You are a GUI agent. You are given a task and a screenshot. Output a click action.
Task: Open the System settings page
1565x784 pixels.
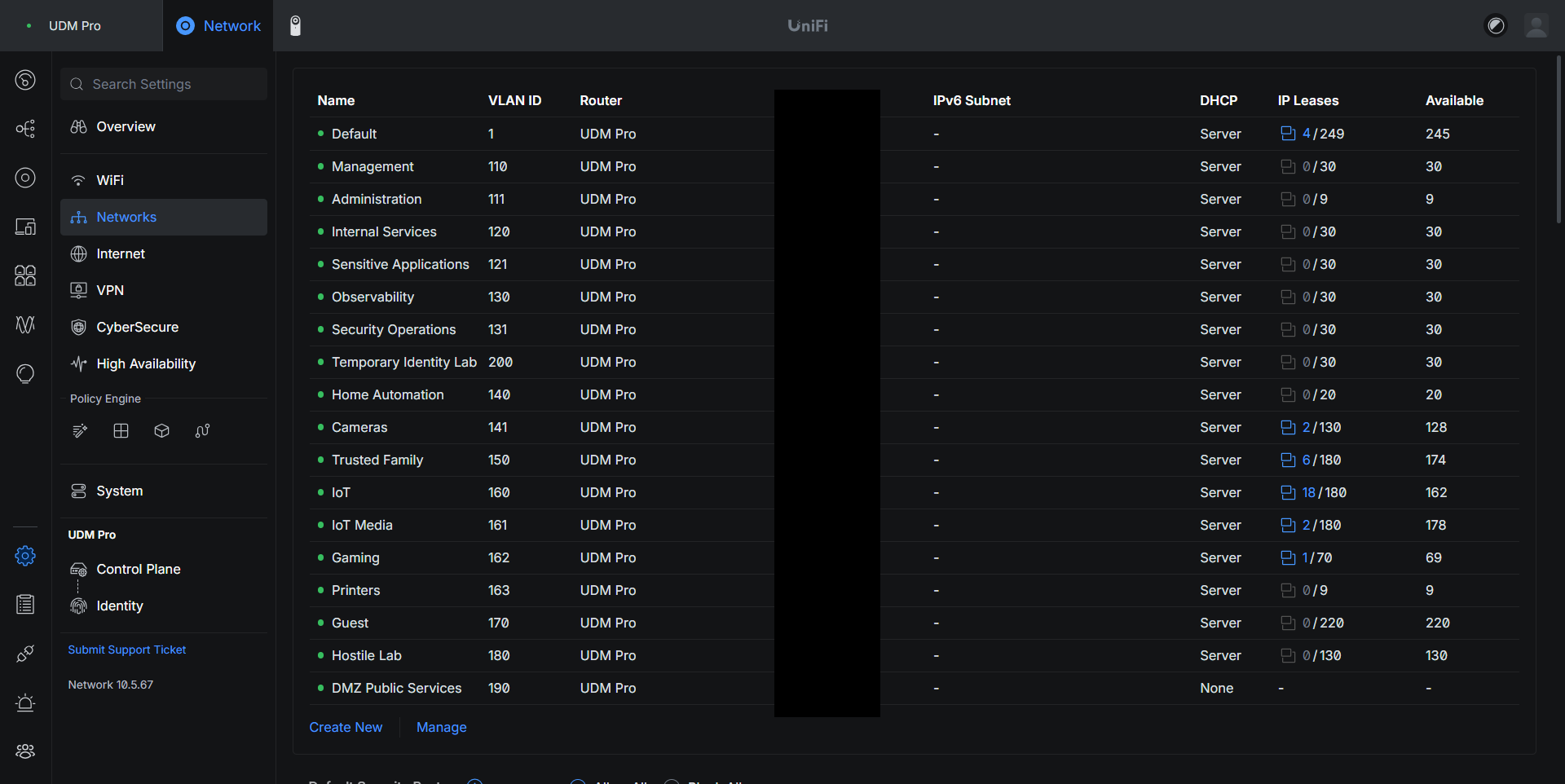point(164,491)
